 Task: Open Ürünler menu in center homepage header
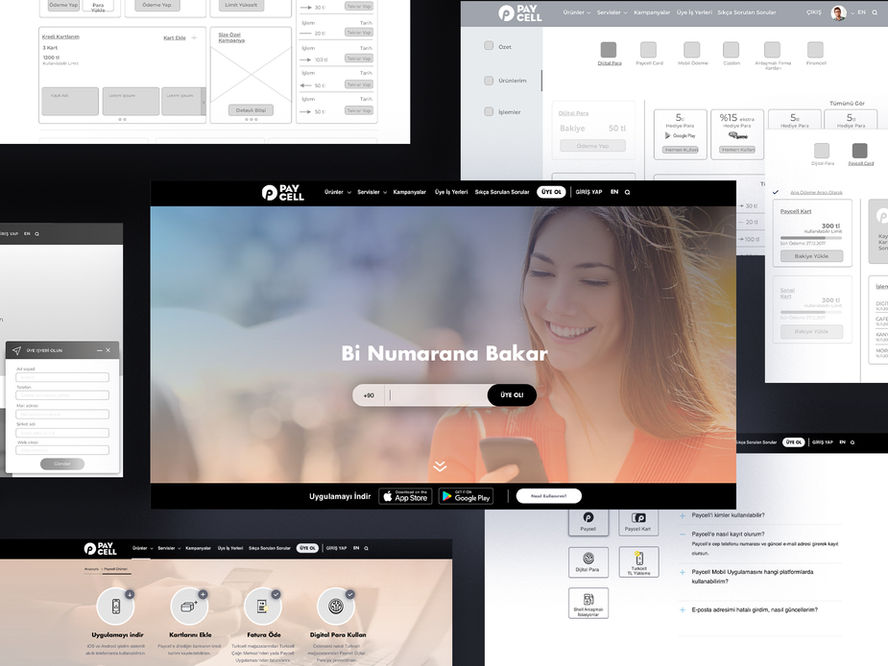tap(337, 192)
